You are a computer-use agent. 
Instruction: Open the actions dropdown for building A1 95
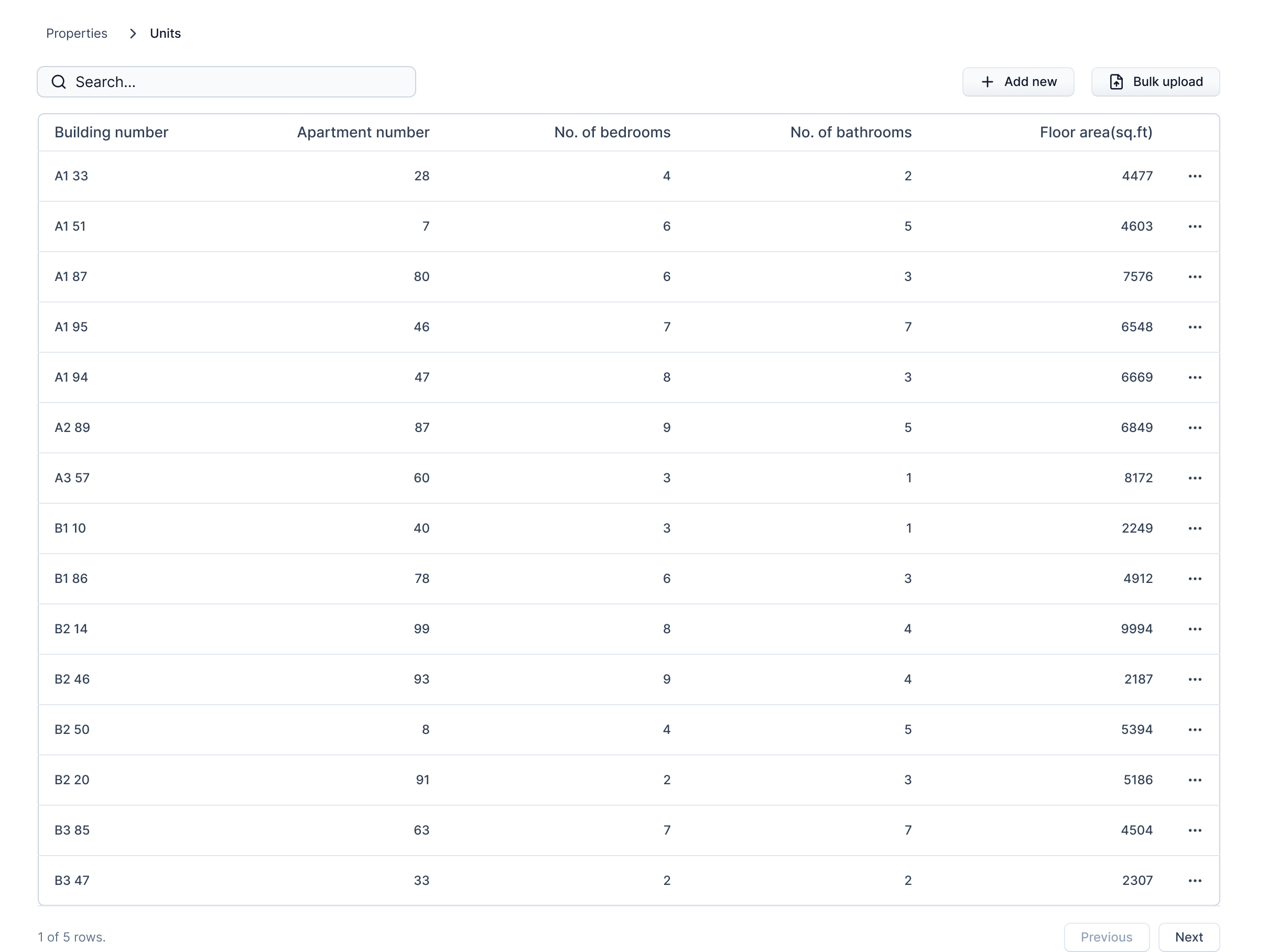1194,327
